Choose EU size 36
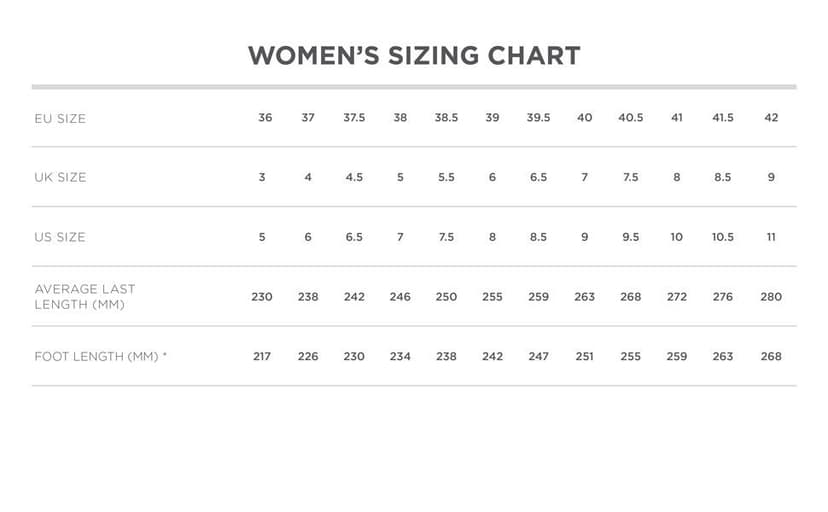 [265, 118]
